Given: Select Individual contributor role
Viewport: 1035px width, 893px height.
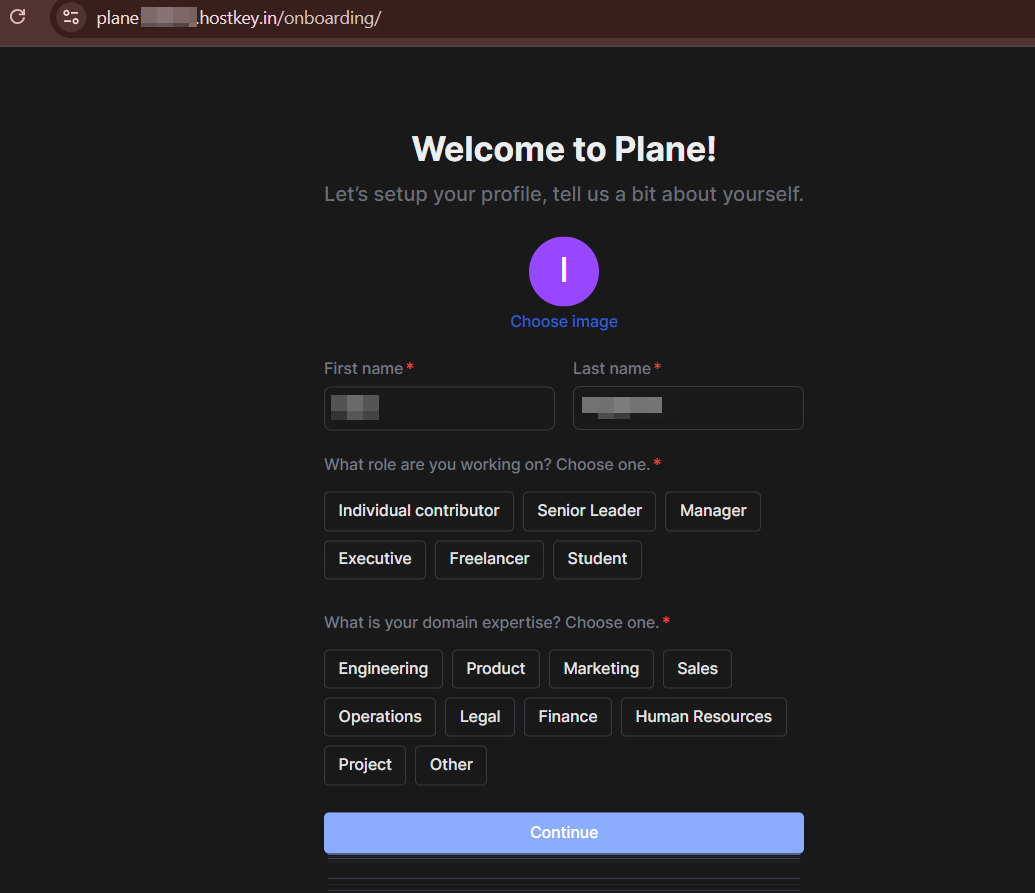Looking at the screenshot, I should point(418,511).
